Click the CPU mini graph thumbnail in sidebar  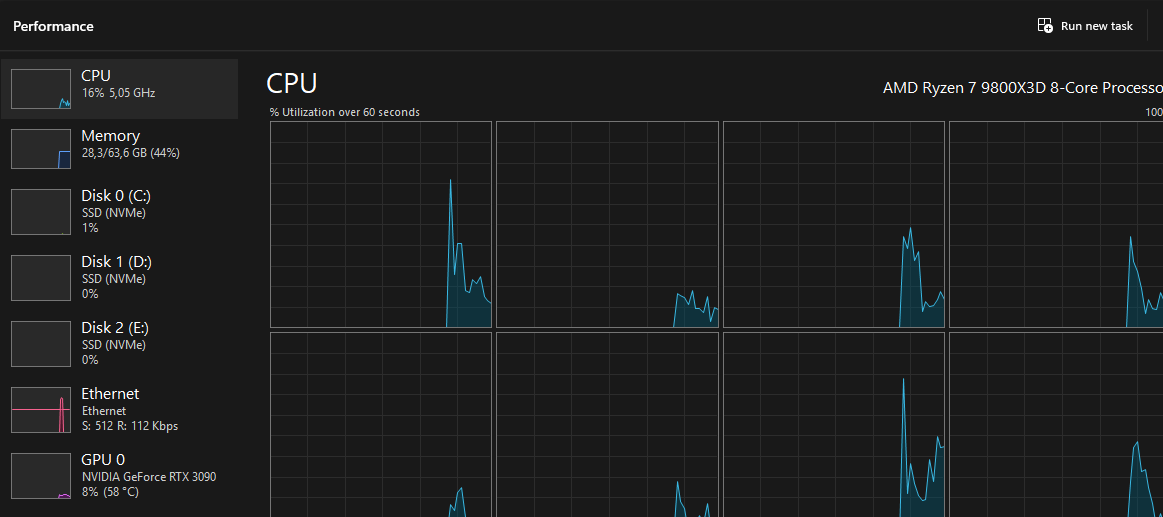[41, 89]
